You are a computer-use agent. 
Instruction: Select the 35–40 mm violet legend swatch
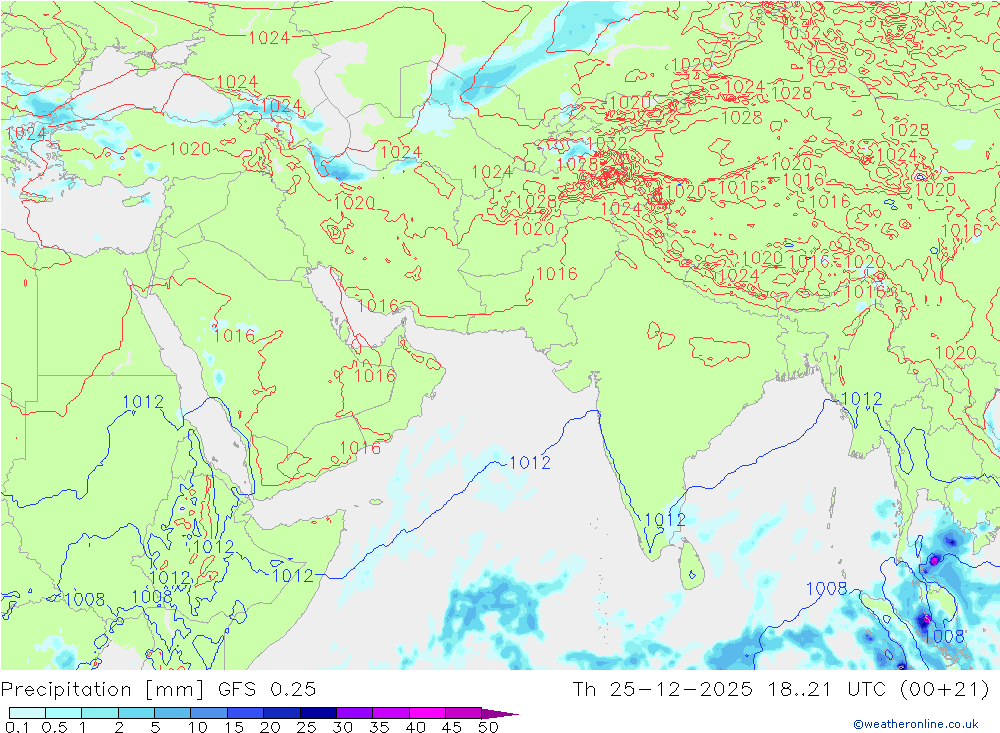pos(390,713)
